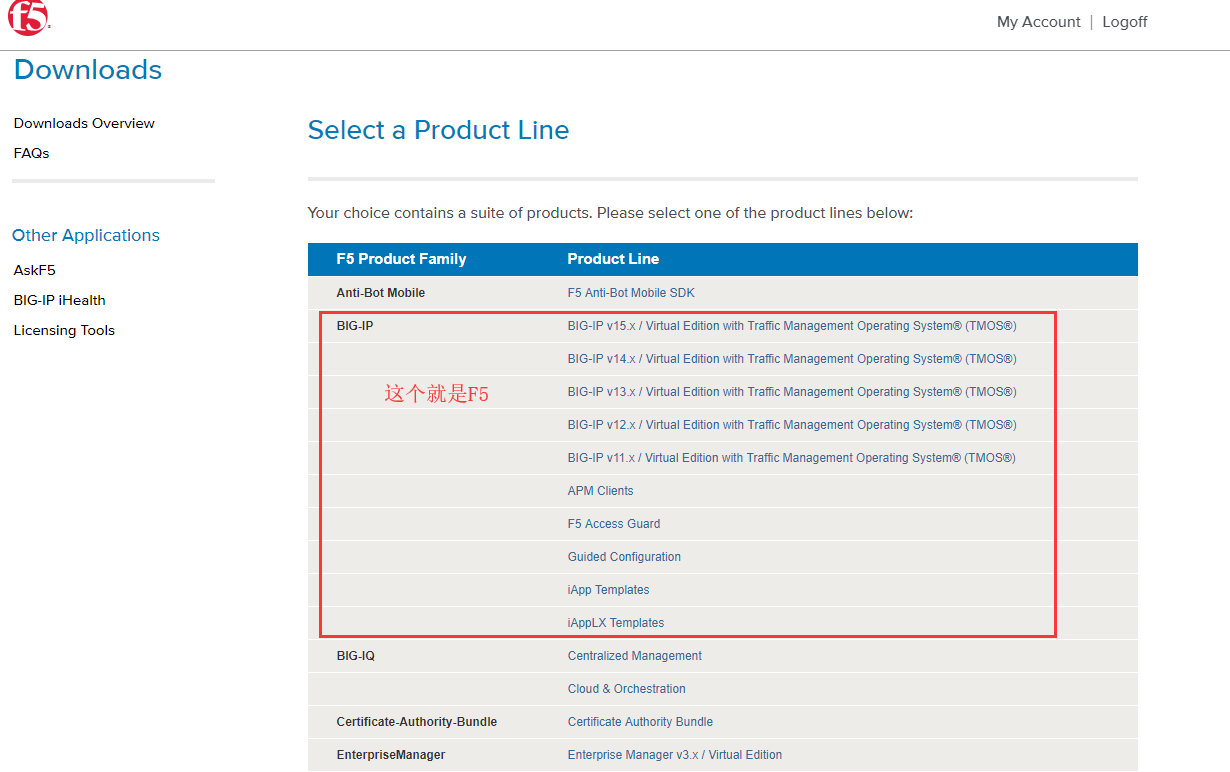1230x772 pixels.
Task: Open Certificate Authority Bundle link
Action: click(640, 722)
